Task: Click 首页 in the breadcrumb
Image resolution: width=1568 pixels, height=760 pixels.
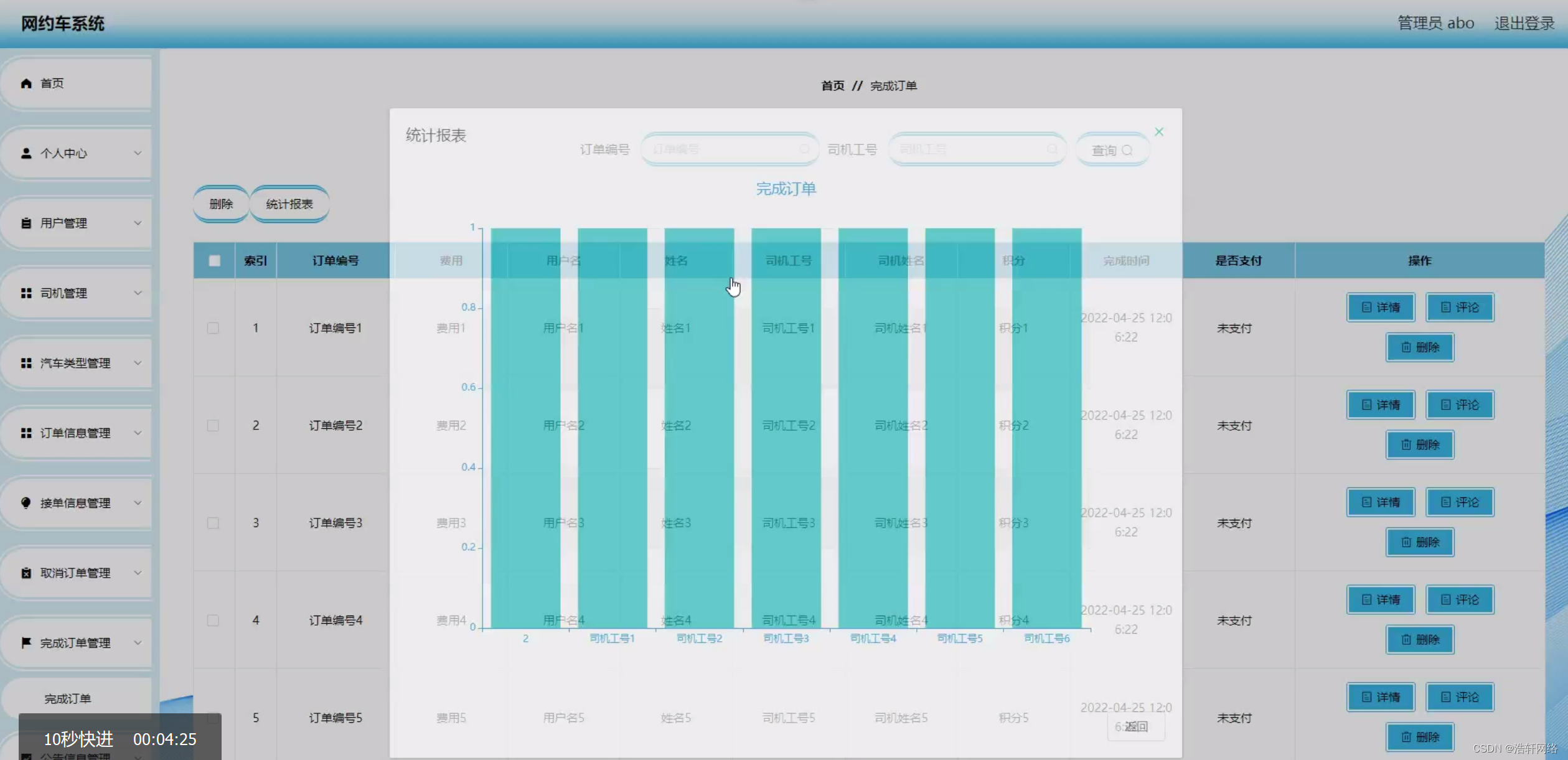Action: coord(832,86)
